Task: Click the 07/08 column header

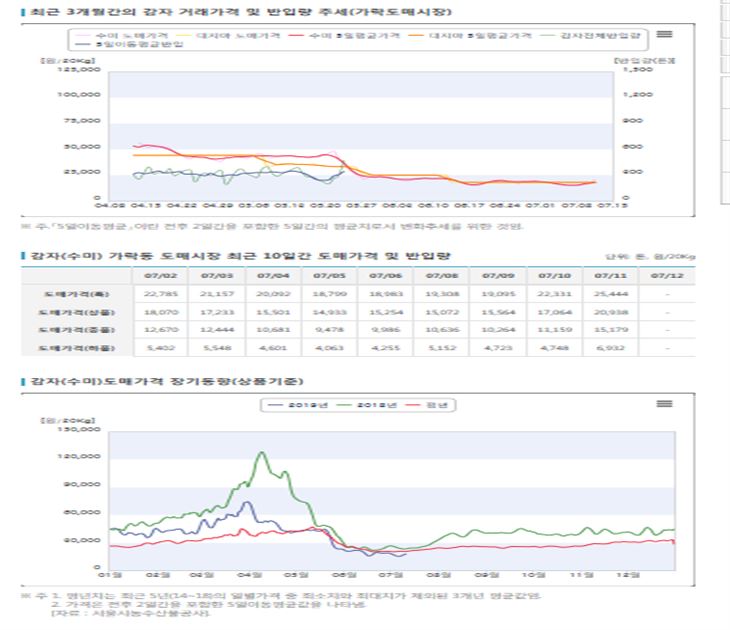Action: pyautogui.click(x=442, y=276)
